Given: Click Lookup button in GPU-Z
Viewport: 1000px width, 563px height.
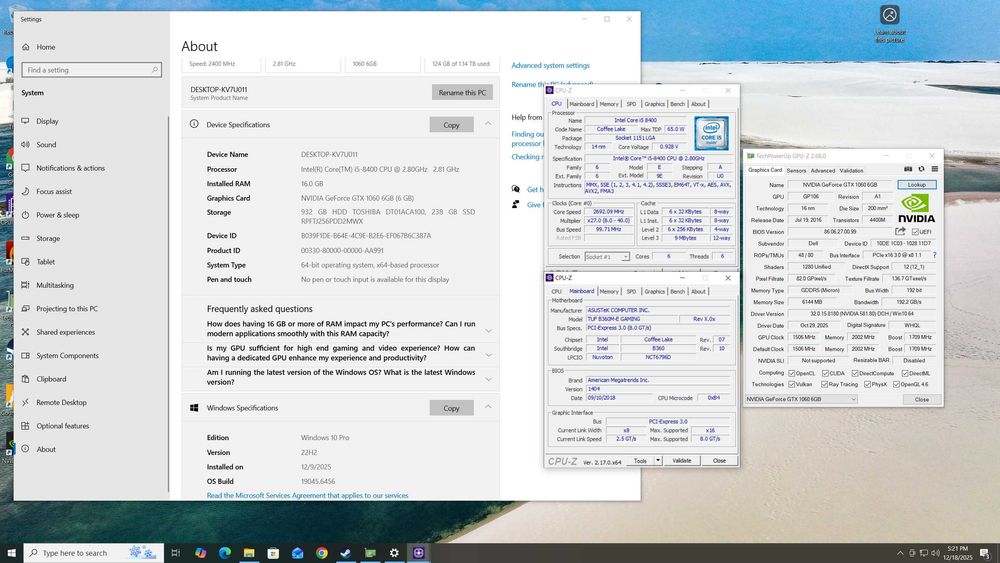Looking at the screenshot, I should (916, 184).
